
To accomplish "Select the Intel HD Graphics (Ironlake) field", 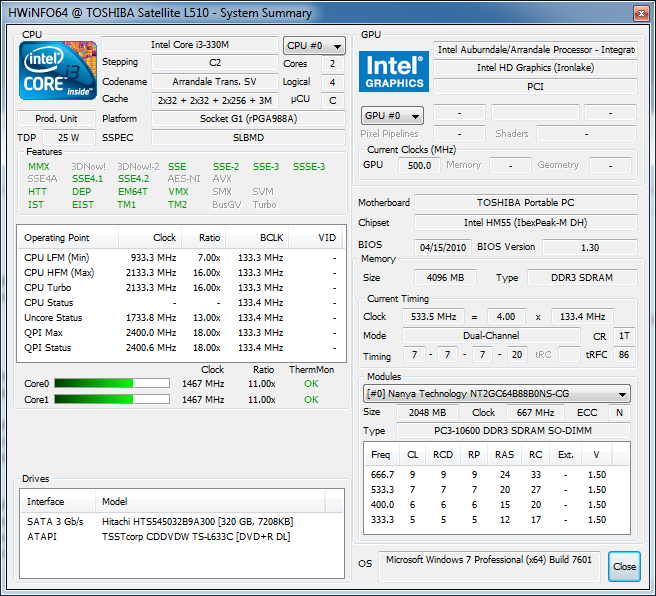I will click(536, 68).
